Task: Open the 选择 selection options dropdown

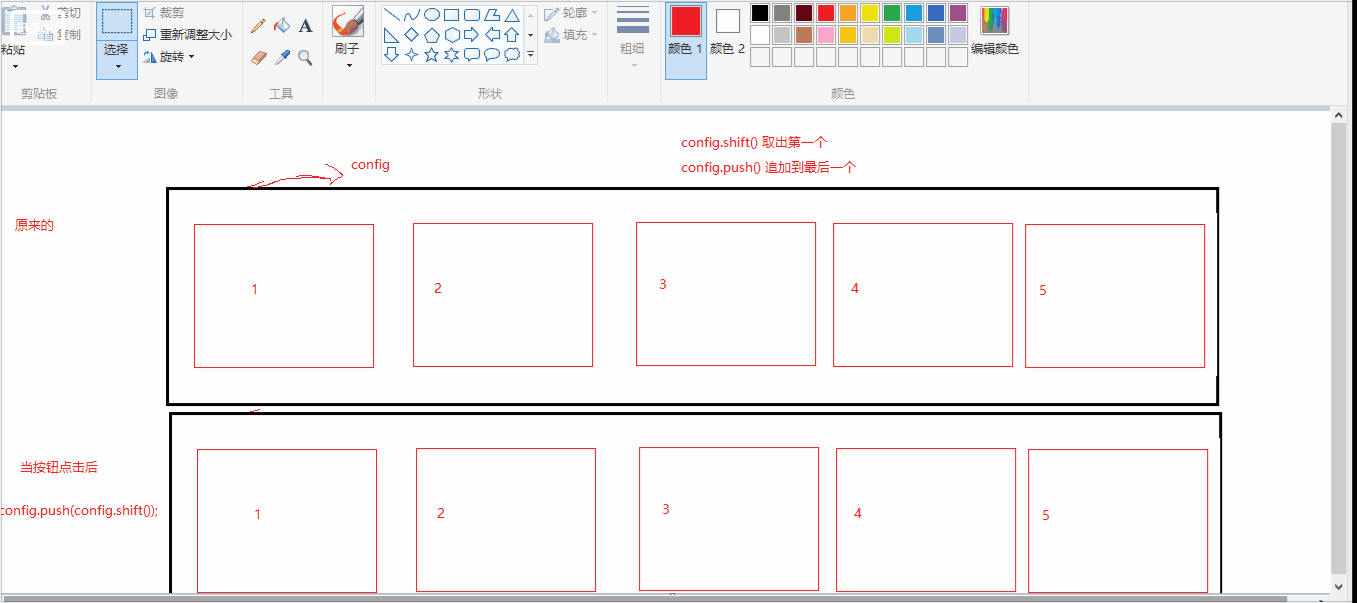Action: [117, 68]
